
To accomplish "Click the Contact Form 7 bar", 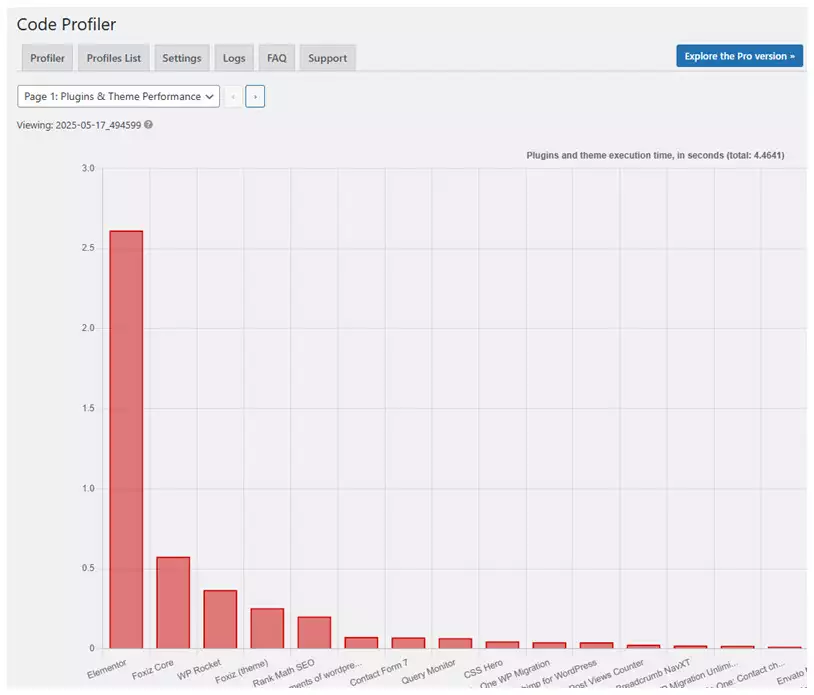I will 408,643.
